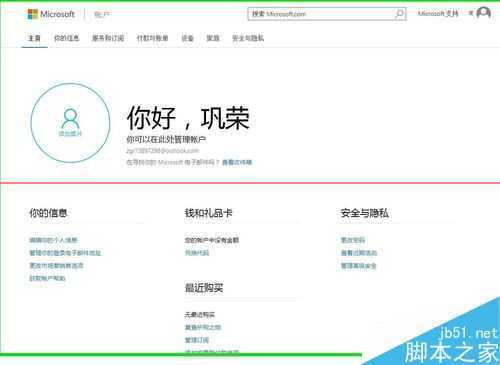Click the 帐户 label beside the logo
This screenshot has height=365, width=500.
[x=102, y=14]
